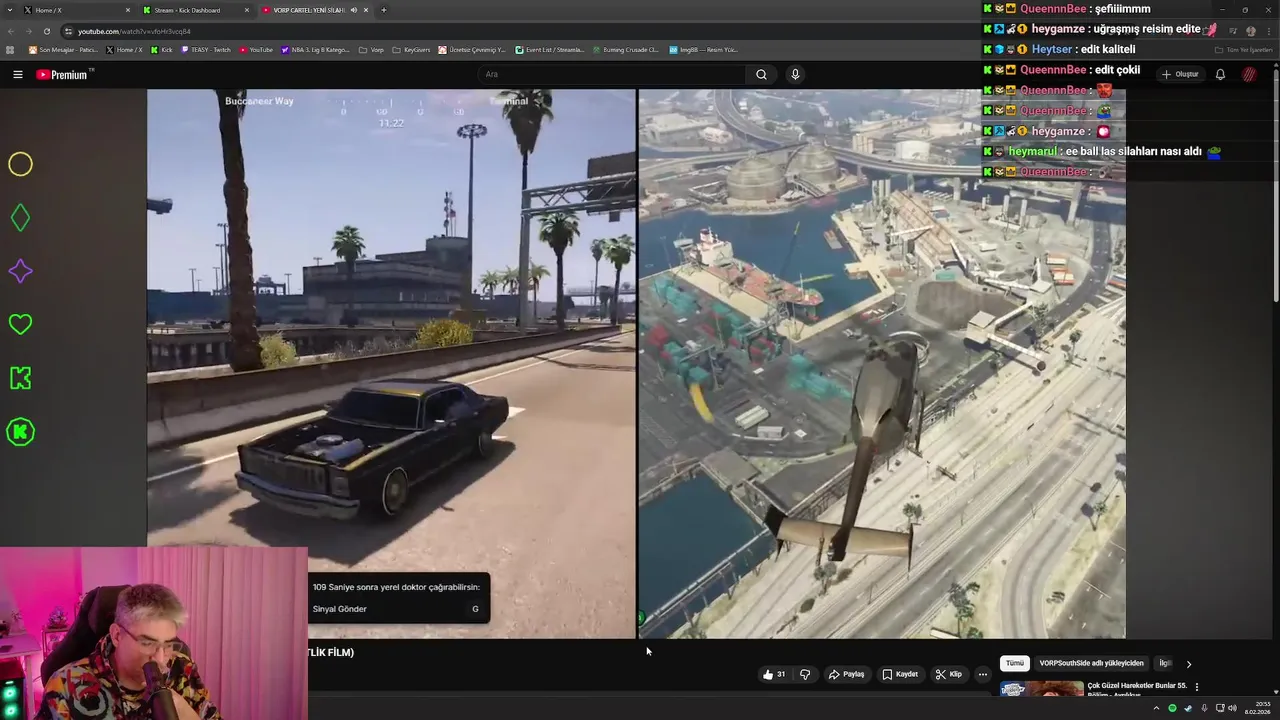1280x720 pixels.
Task: Click the Oluştur create button
Action: (x=1180, y=74)
